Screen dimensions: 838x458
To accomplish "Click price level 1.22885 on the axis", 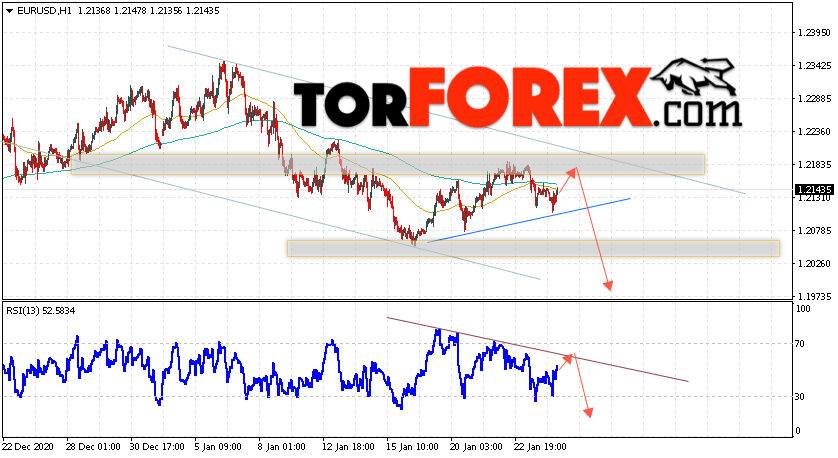I will coord(814,99).
